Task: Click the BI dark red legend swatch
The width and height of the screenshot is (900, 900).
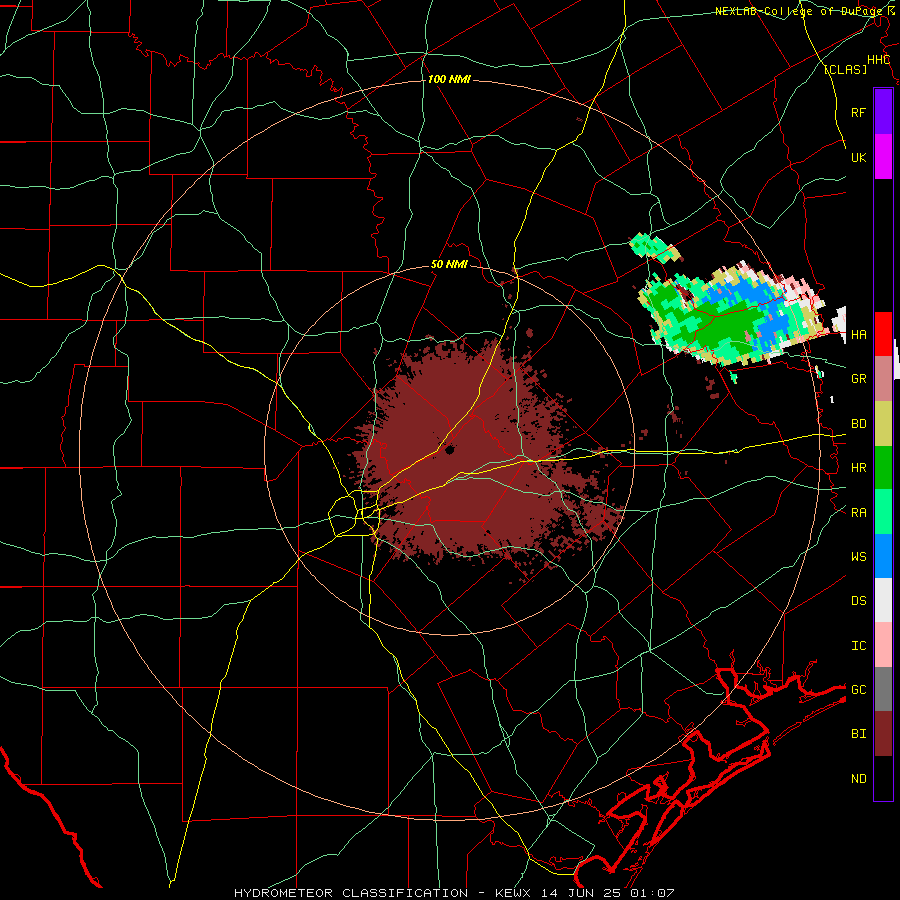Action: click(883, 734)
